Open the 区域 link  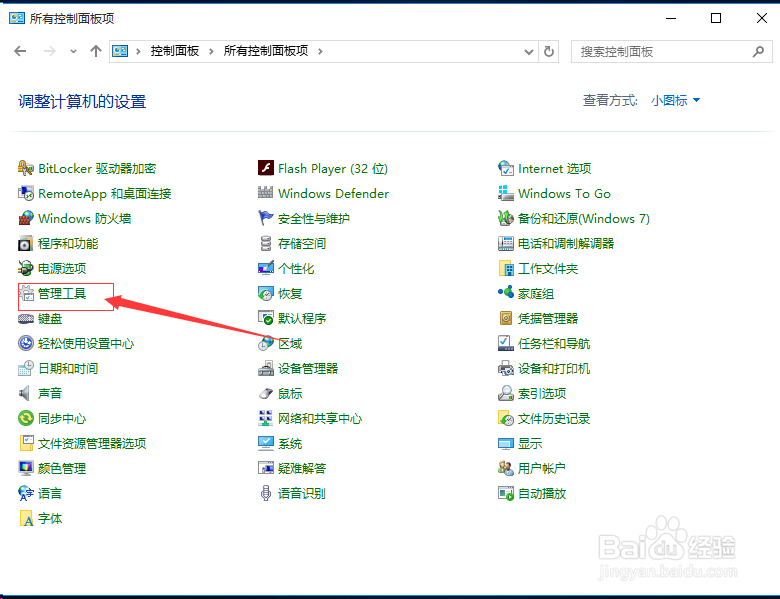click(x=290, y=343)
